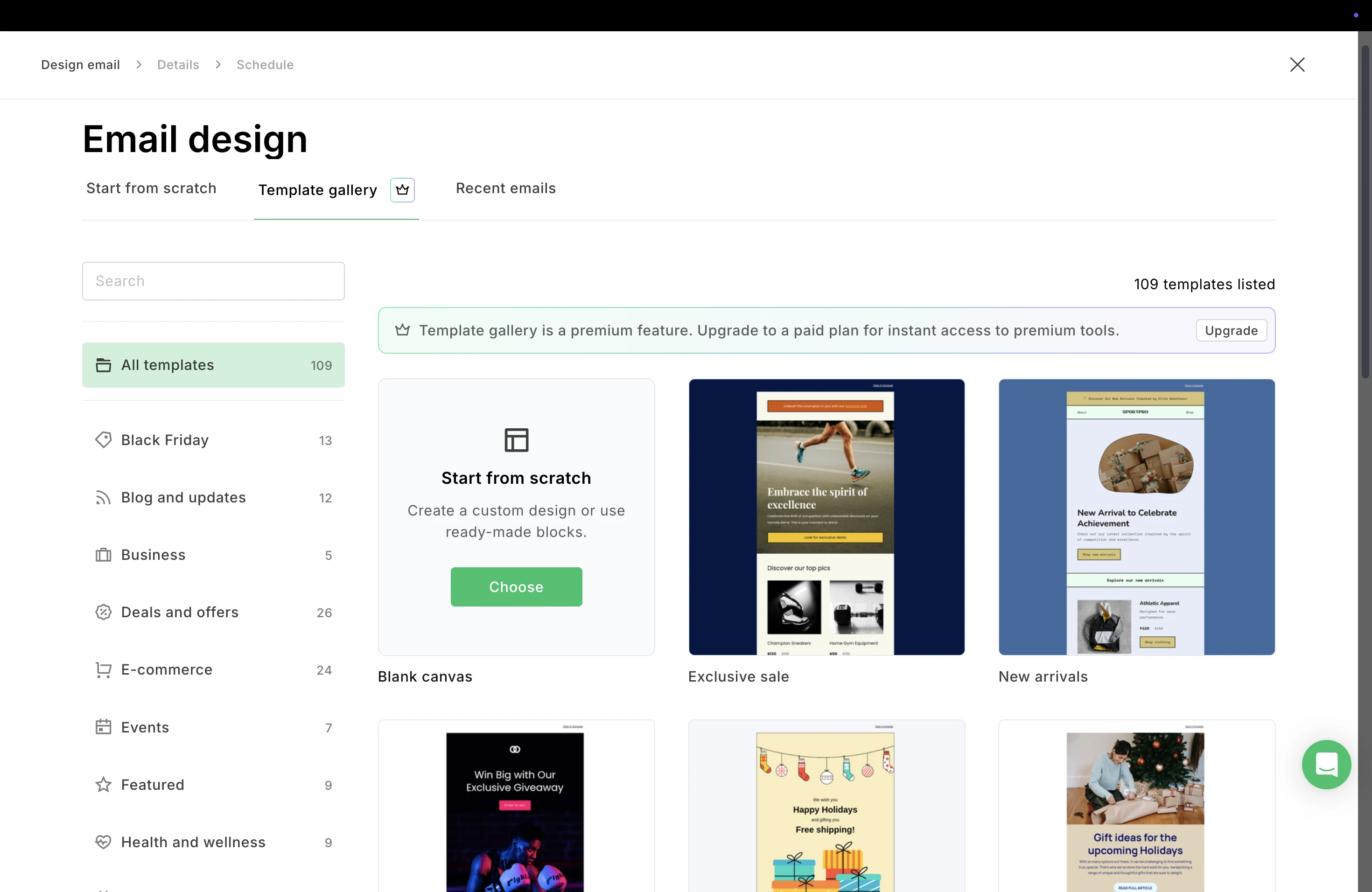
Task: Focus the template Search field
Action: (213, 281)
